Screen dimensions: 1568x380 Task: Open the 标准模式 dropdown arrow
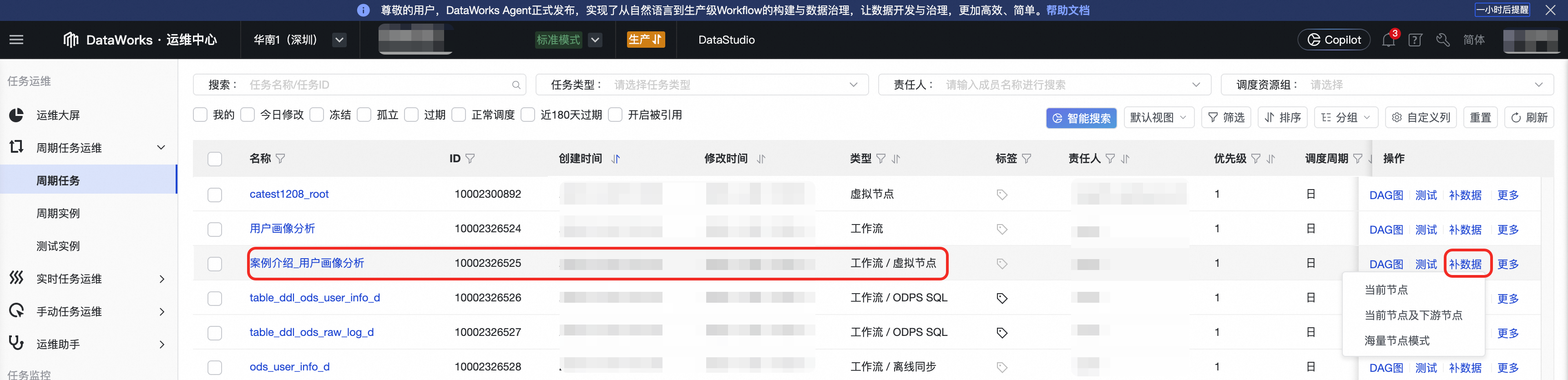coord(595,40)
